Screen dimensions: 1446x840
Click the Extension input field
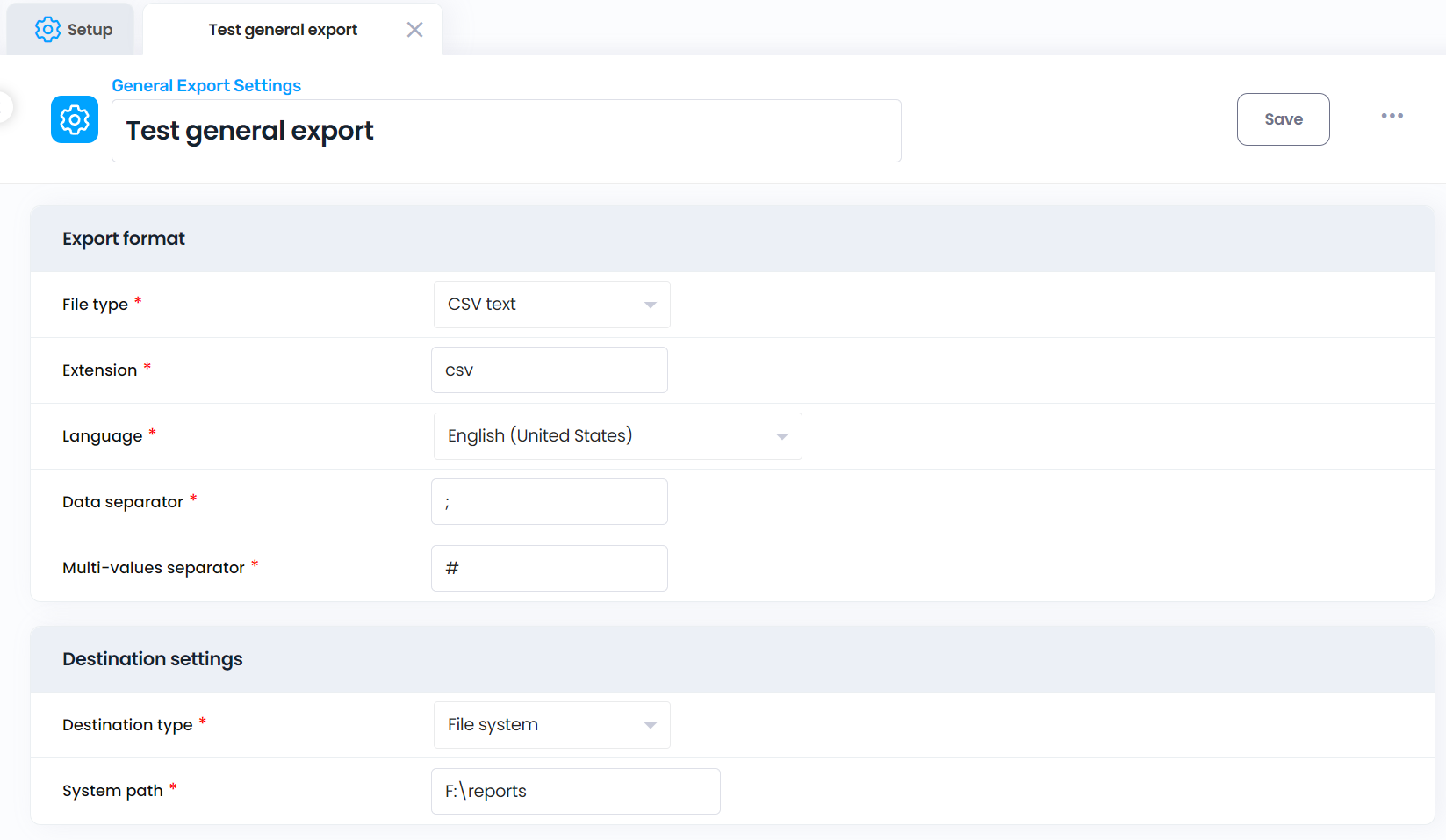point(550,370)
